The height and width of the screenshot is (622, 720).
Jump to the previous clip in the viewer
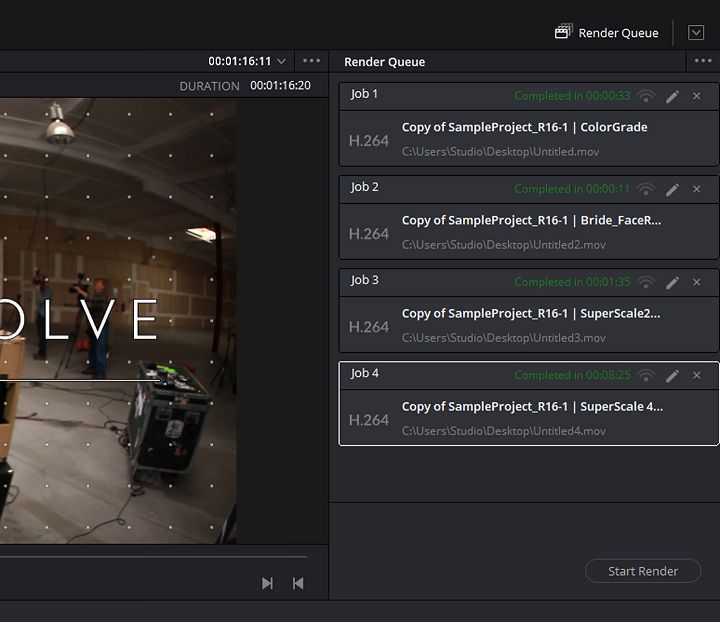tap(298, 583)
